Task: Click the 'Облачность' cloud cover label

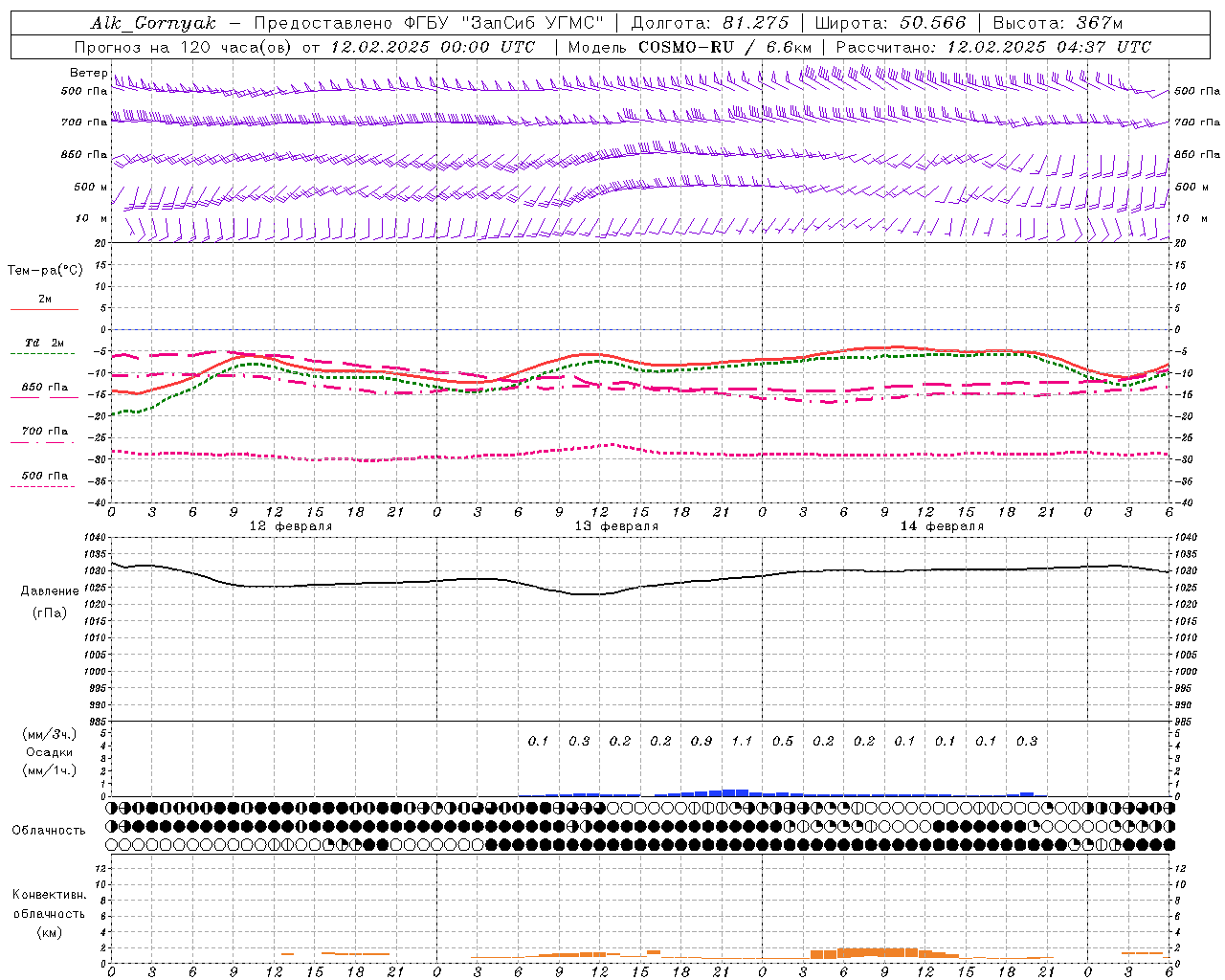Action: point(49,831)
